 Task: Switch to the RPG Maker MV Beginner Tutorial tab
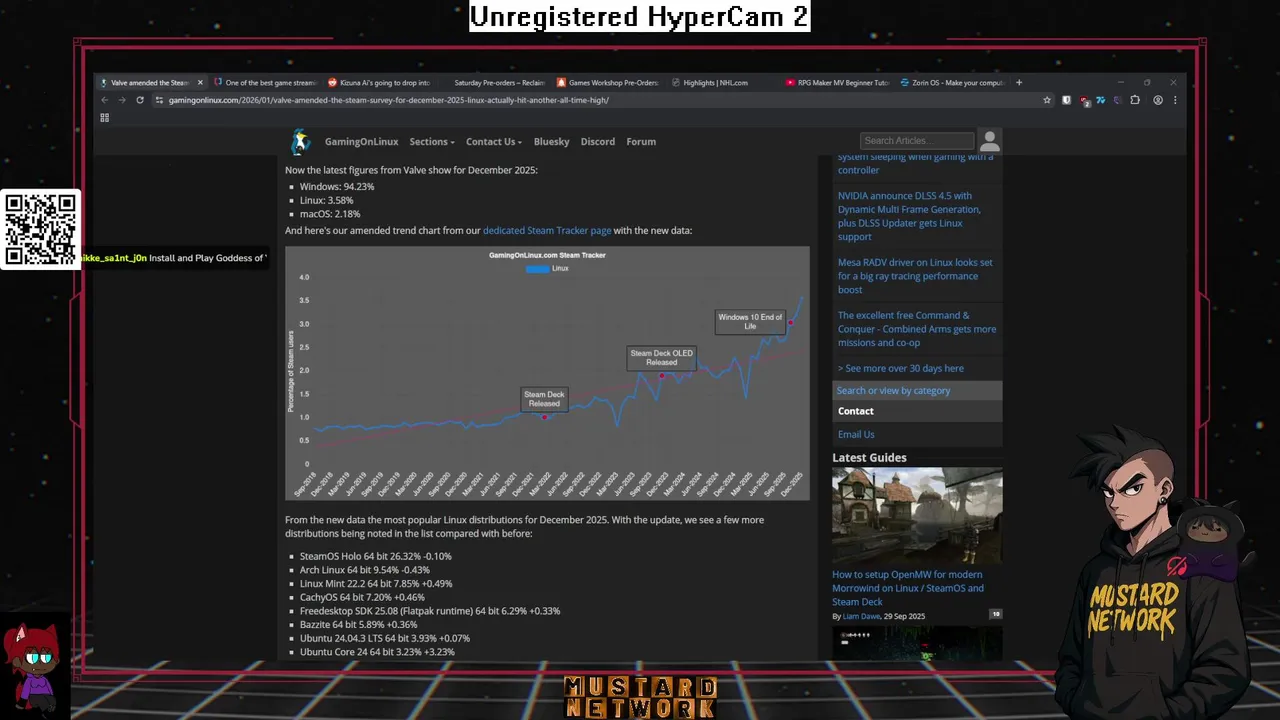(837, 83)
